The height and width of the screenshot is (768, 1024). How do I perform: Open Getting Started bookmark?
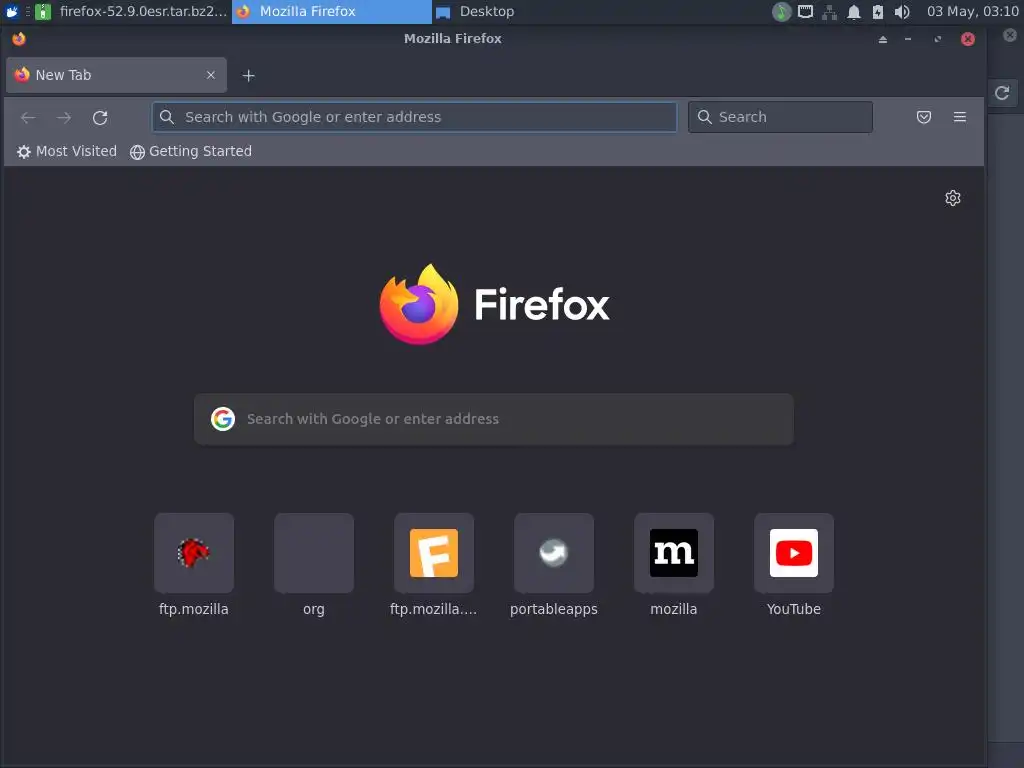click(x=191, y=152)
